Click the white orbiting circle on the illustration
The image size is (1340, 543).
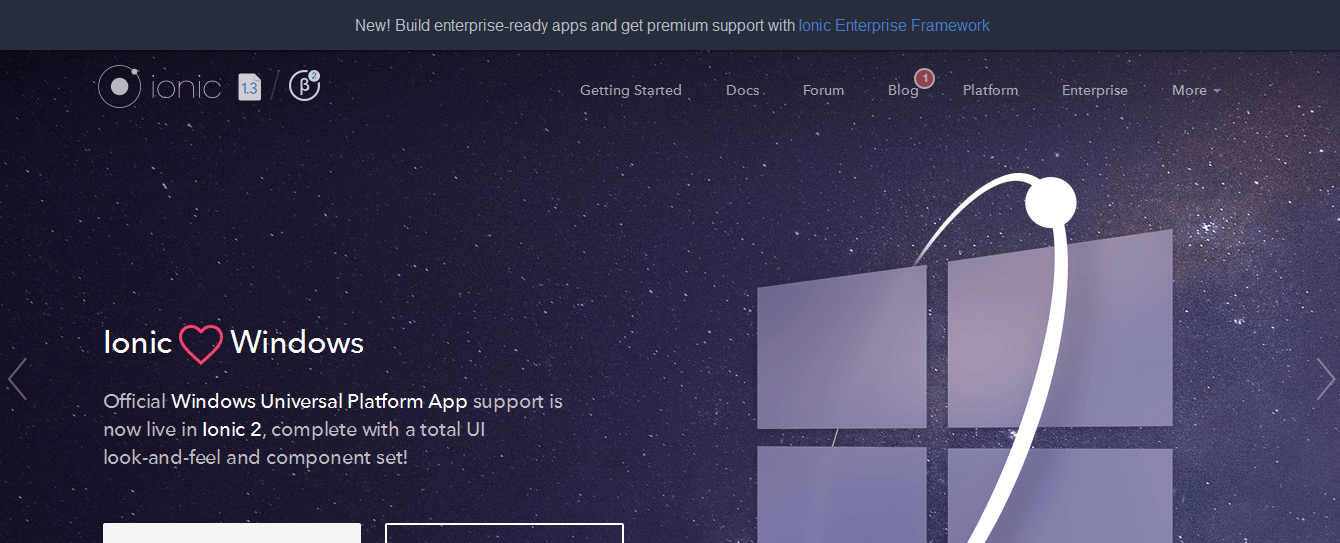[x=1051, y=202]
